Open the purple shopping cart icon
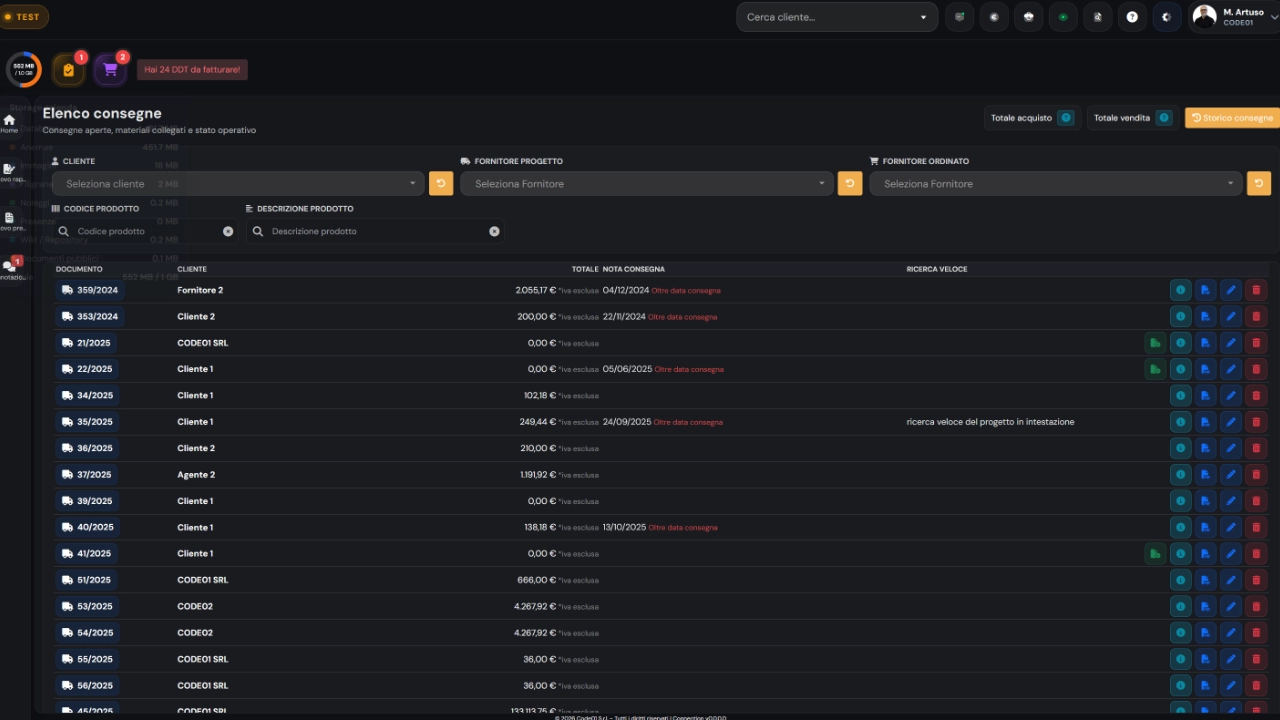The width and height of the screenshot is (1280, 720). (x=110, y=70)
